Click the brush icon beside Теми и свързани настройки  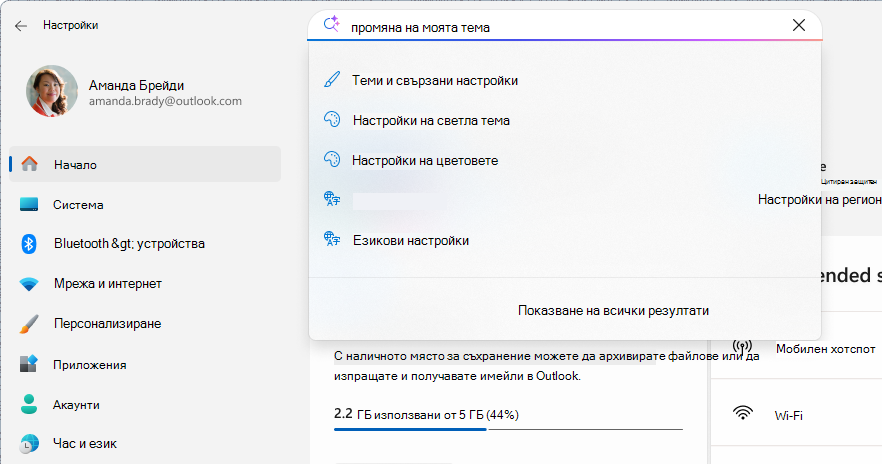point(332,79)
